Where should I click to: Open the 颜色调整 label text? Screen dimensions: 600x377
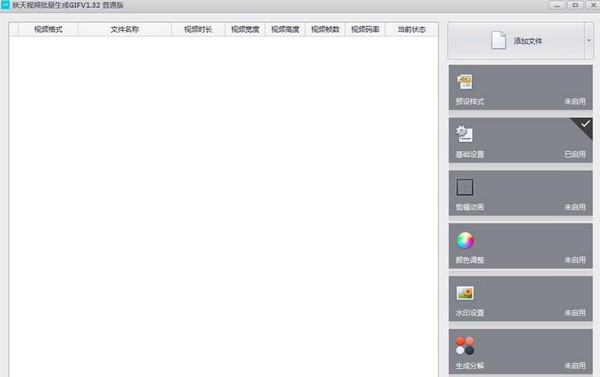click(x=470, y=260)
